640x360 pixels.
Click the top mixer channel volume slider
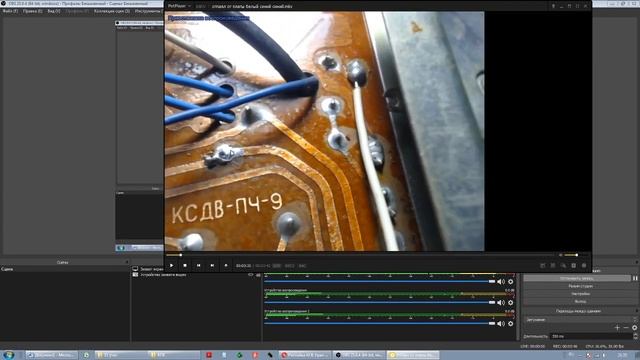click(x=380, y=282)
